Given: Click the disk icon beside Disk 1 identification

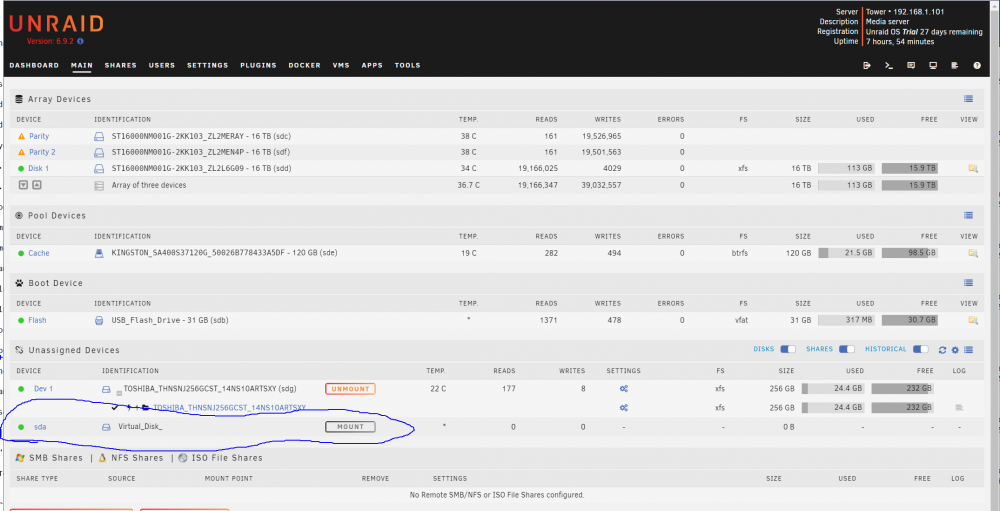Looking at the screenshot, I should (99, 168).
